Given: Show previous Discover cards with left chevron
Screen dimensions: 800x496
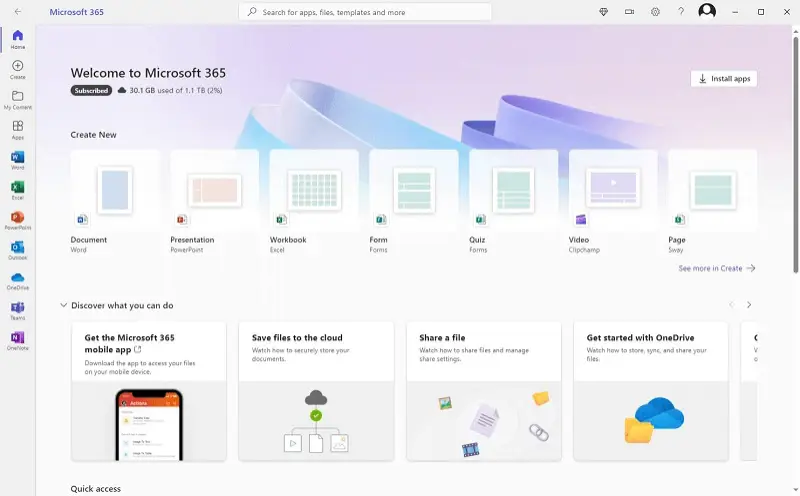Looking at the screenshot, I should (732, 305).
